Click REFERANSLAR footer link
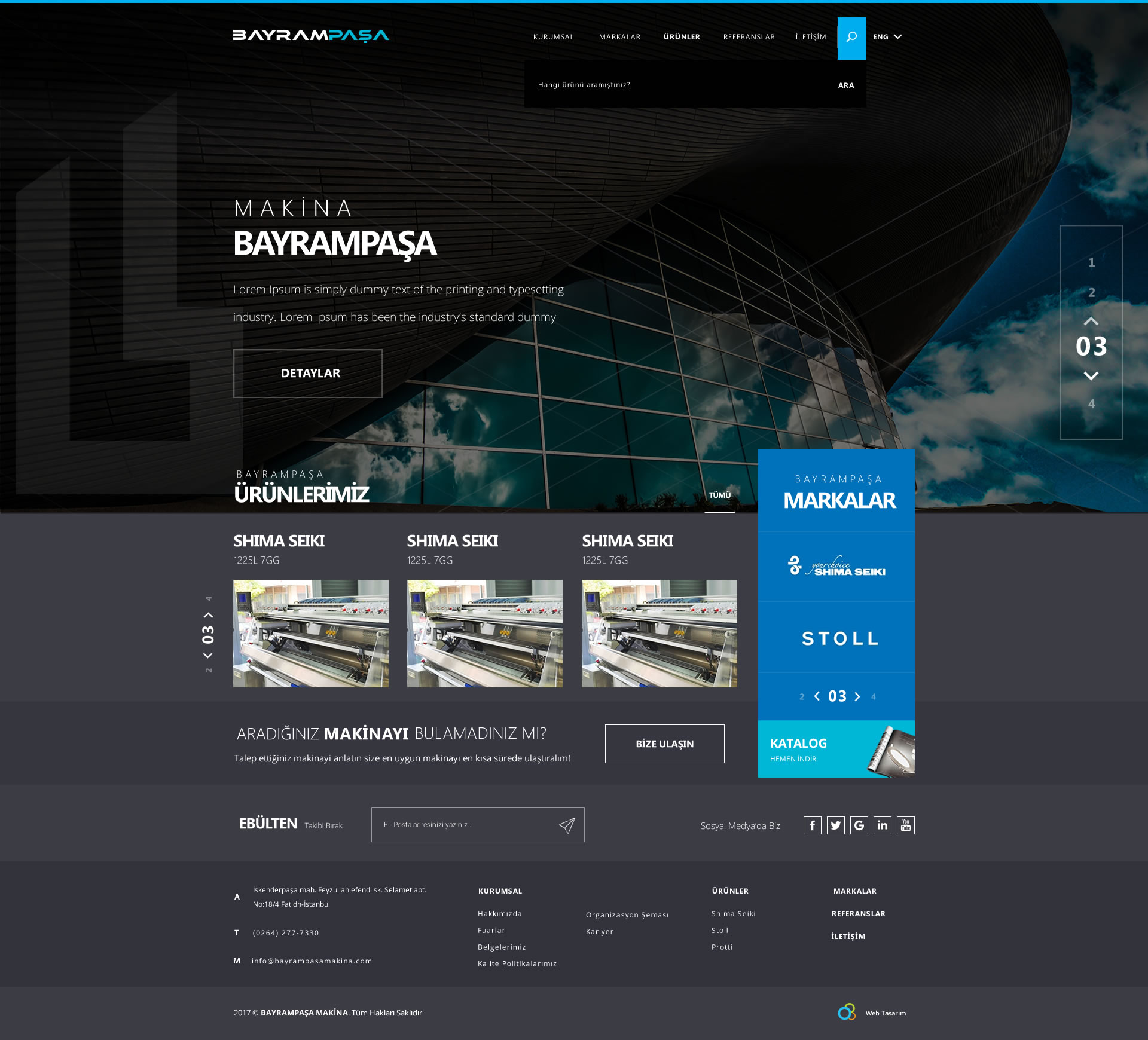This screenshot has height=1040, width=1148. (x=859, y=914)
